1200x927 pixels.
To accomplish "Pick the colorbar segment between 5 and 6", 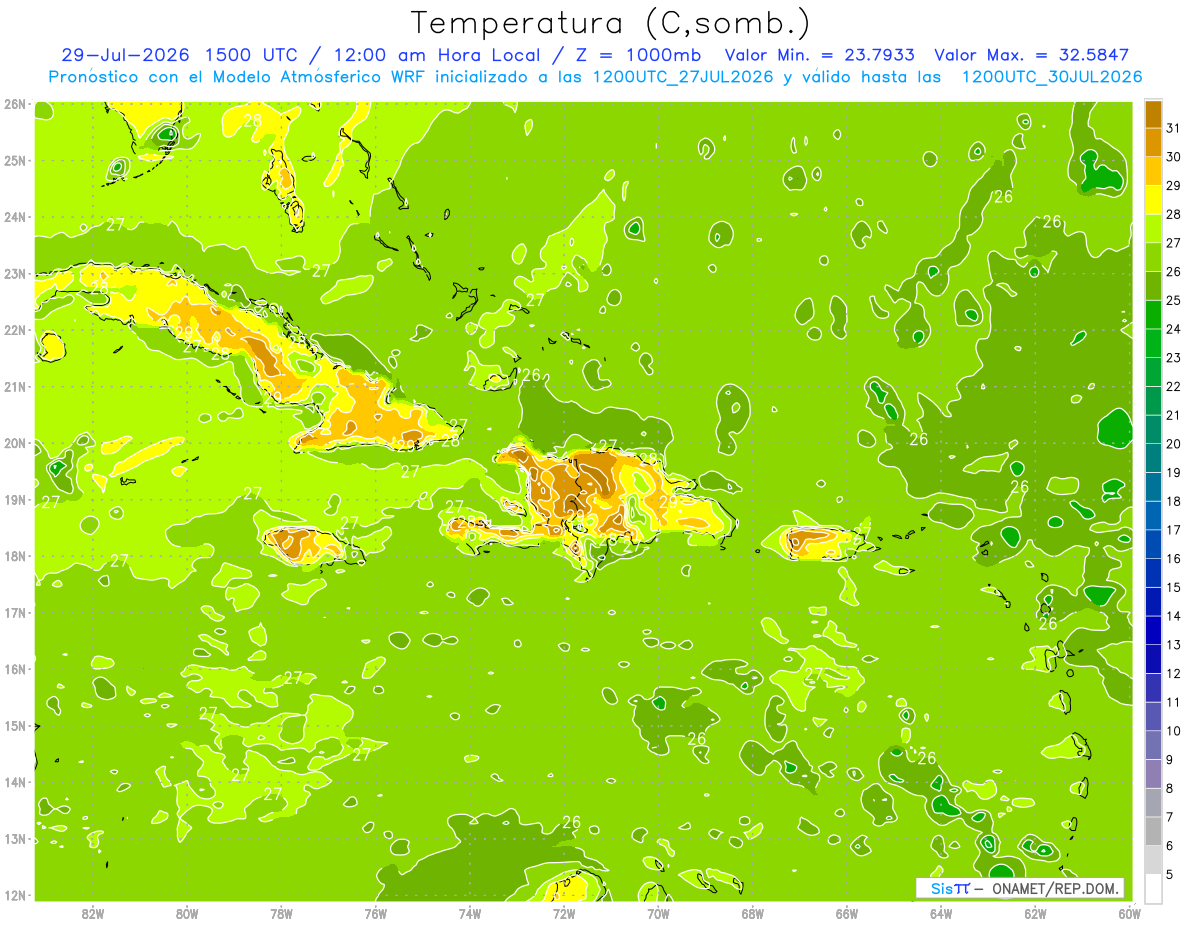I will click(1153, 860).
